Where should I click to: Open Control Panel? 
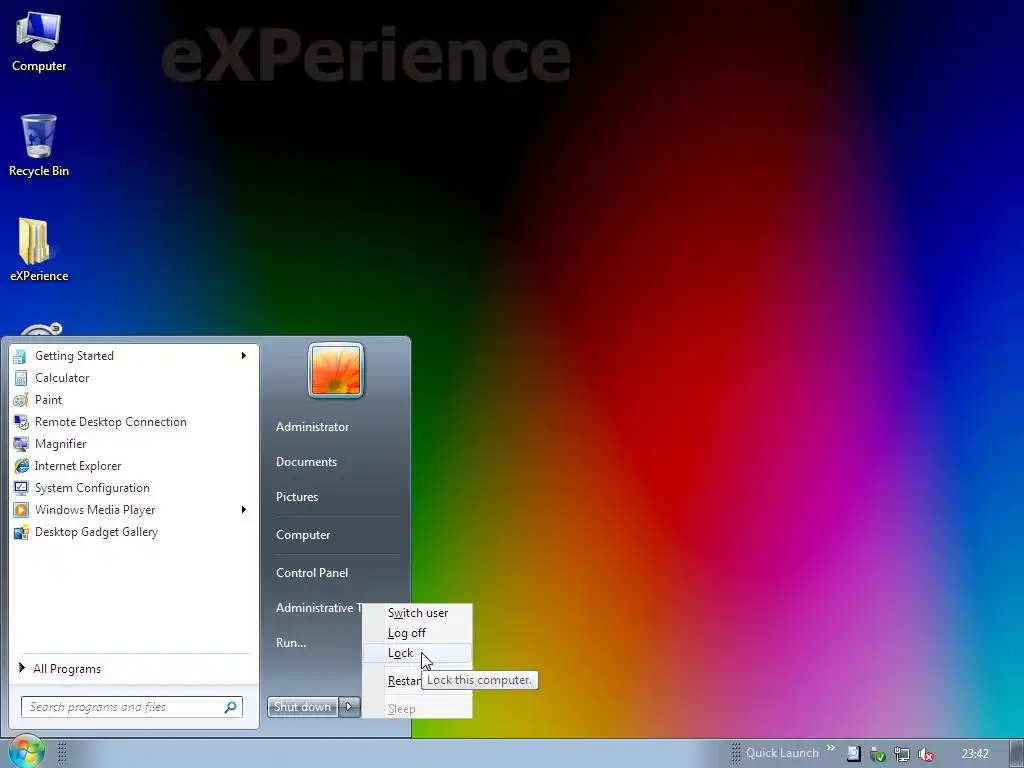tap(312, 573)
